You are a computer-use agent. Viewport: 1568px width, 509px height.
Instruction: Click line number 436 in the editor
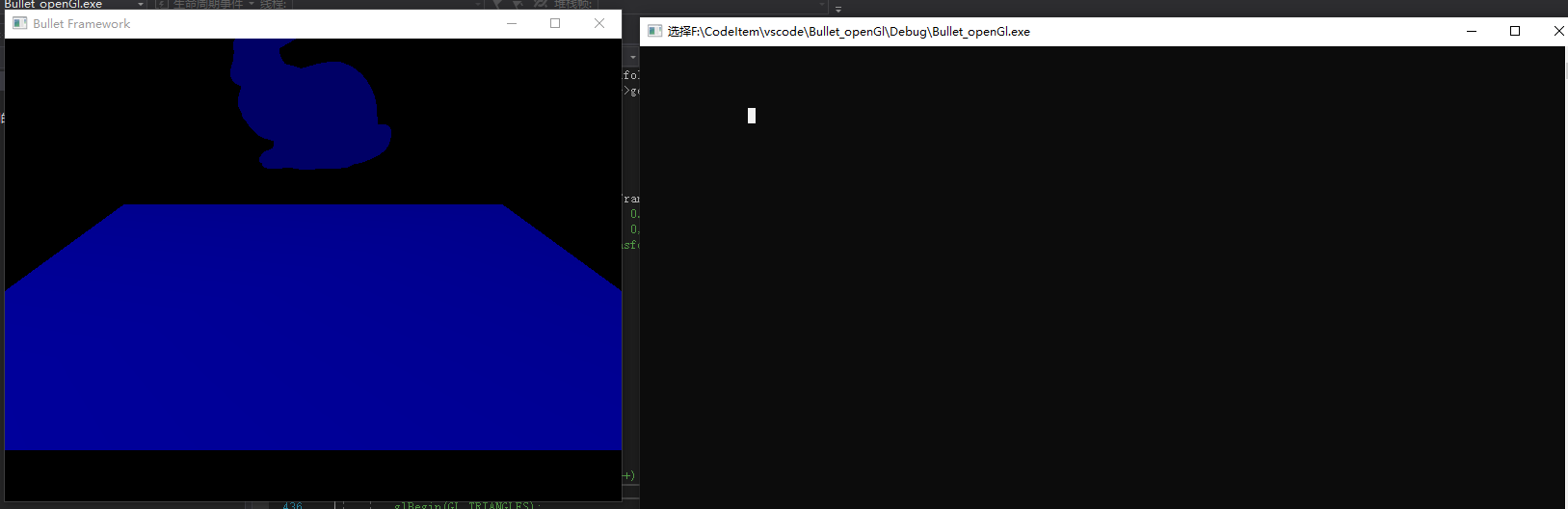point(292,505)
